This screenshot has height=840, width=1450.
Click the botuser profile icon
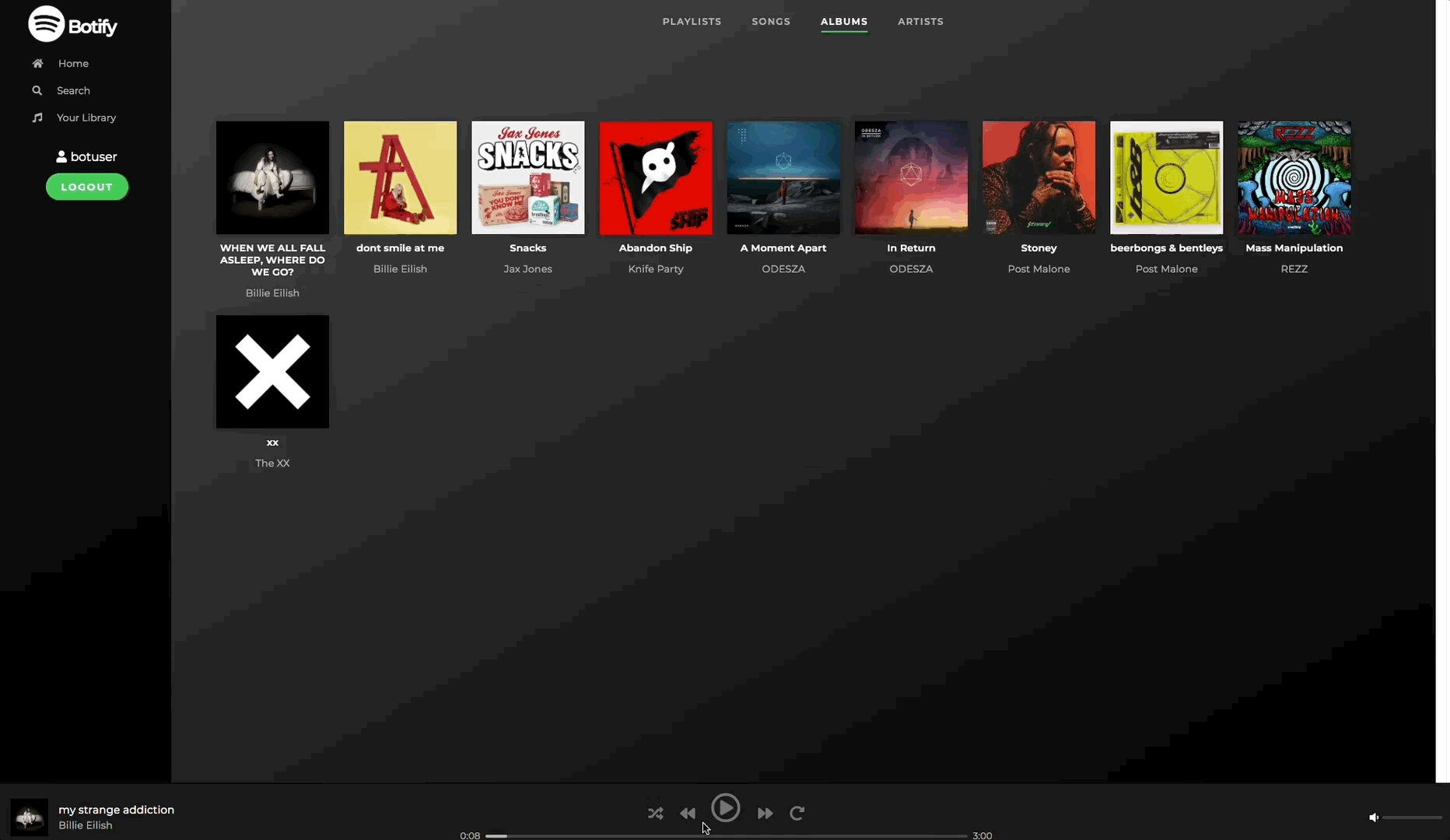pyautogui.click(x=61, y=157)
